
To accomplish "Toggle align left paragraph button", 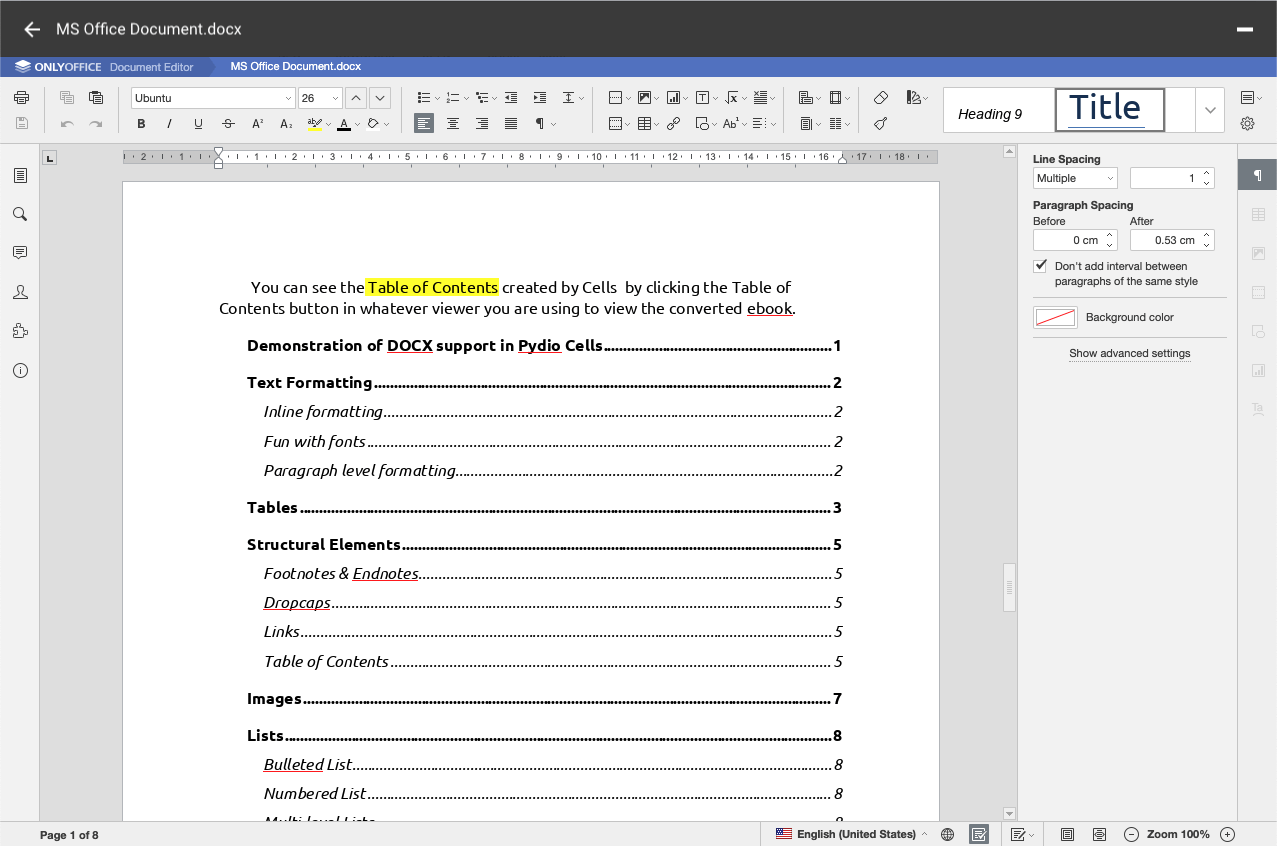I will coord(424,124).
